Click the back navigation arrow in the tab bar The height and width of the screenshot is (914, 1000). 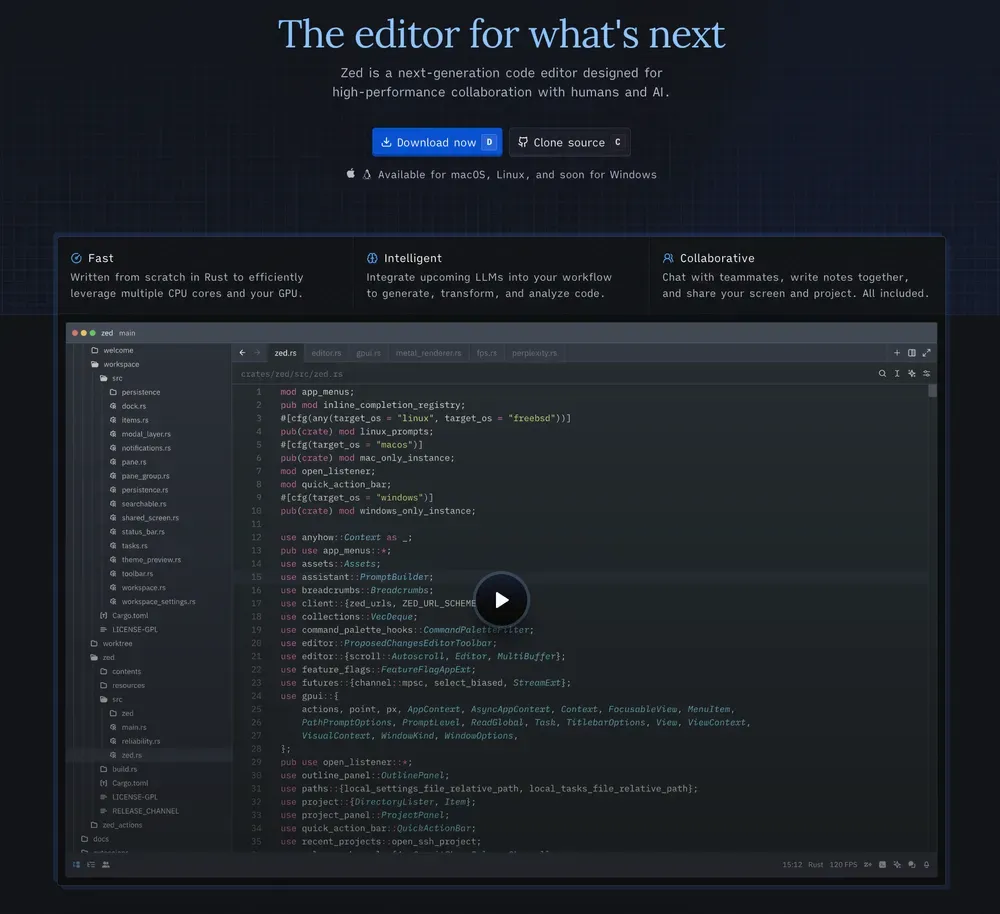(241, 352)
